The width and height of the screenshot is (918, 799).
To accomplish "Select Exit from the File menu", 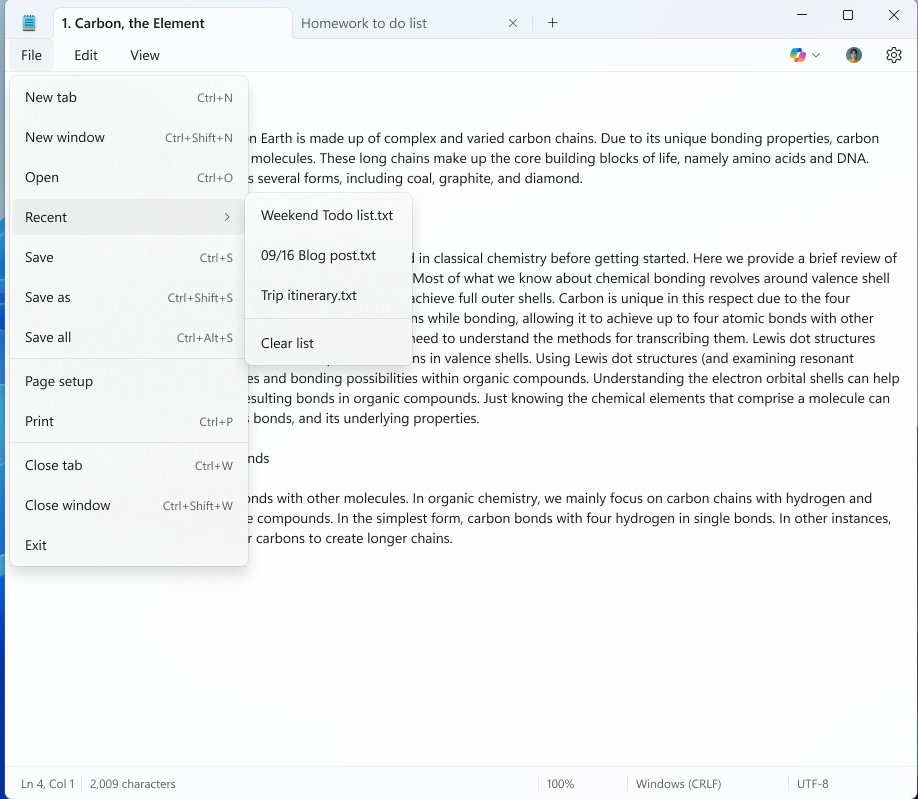I will pyautogui.click(x=129, y=545).
